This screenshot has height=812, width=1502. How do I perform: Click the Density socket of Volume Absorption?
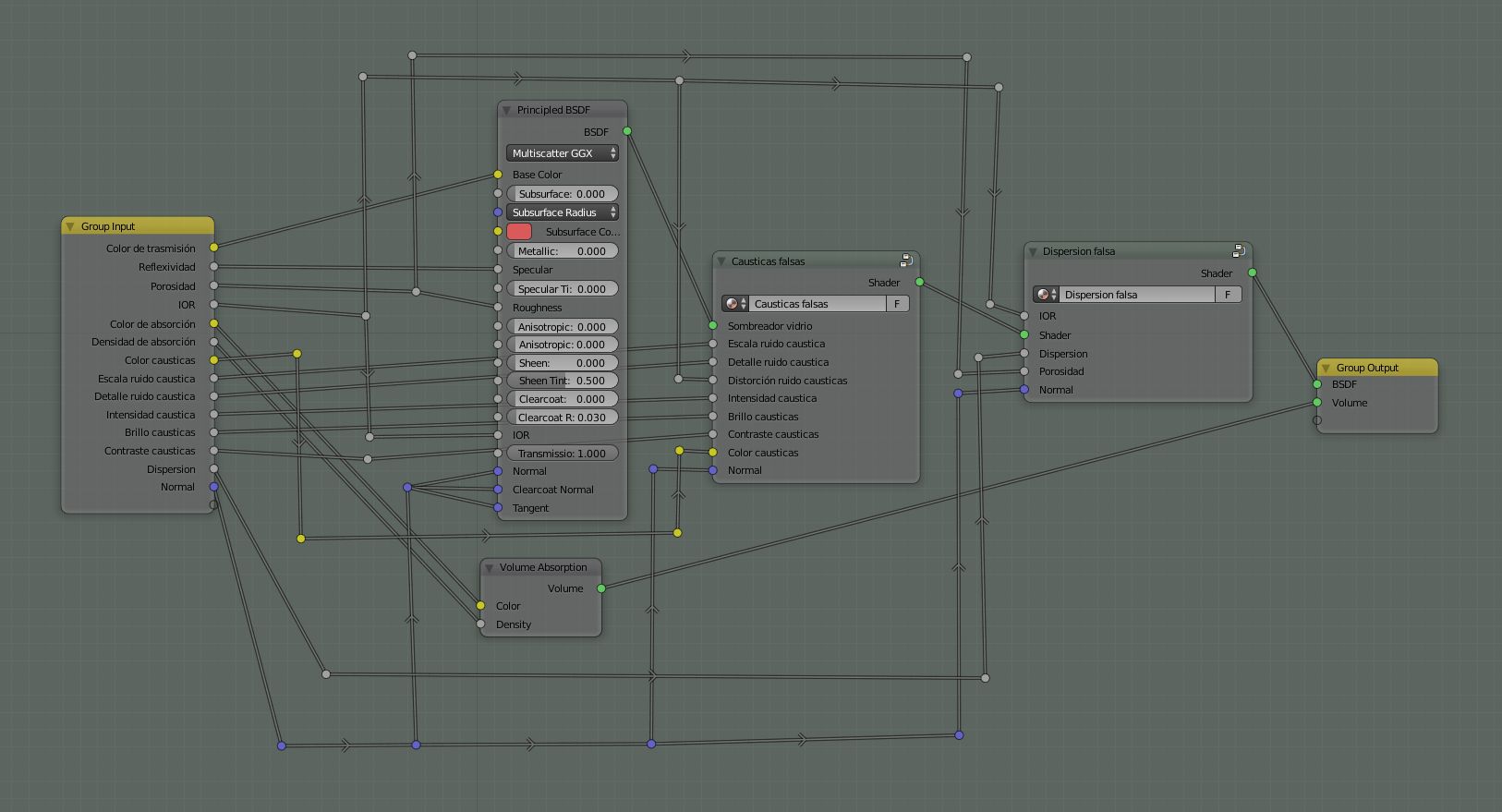tap(480, 624)
